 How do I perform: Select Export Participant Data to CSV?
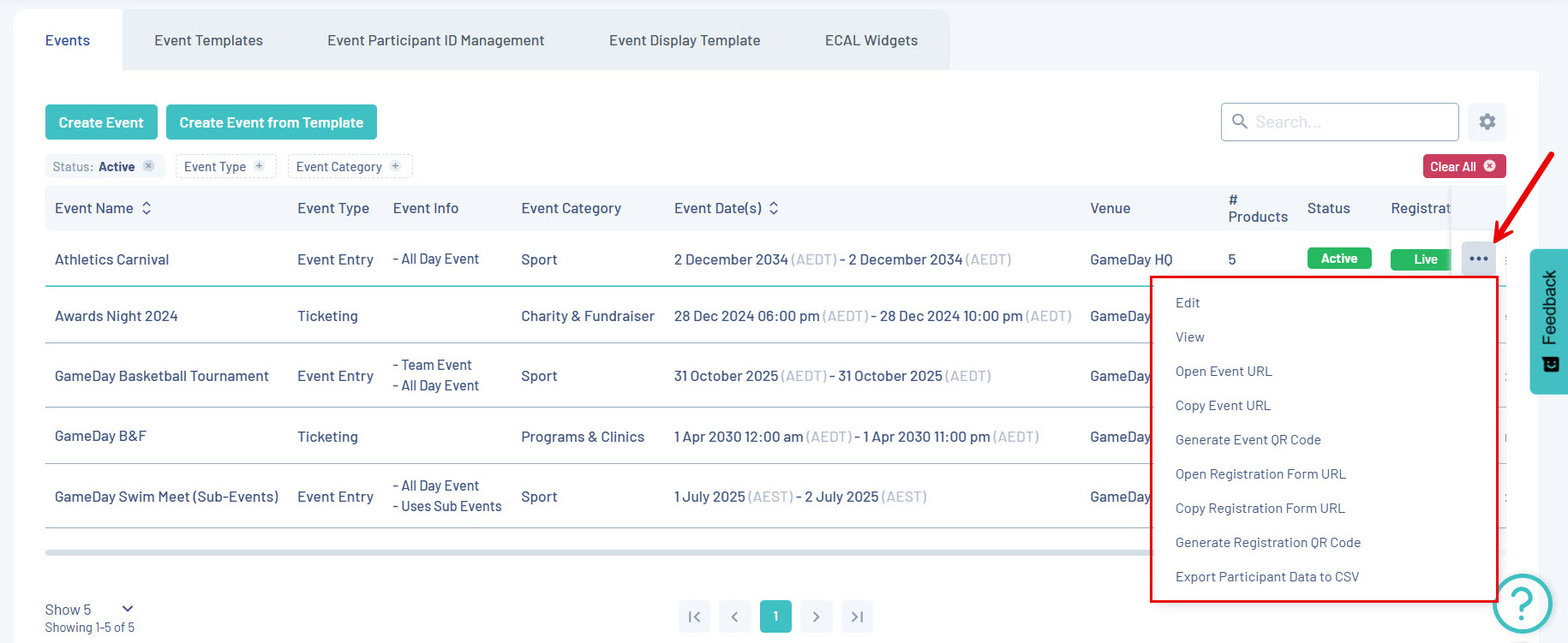point(1267,577)
